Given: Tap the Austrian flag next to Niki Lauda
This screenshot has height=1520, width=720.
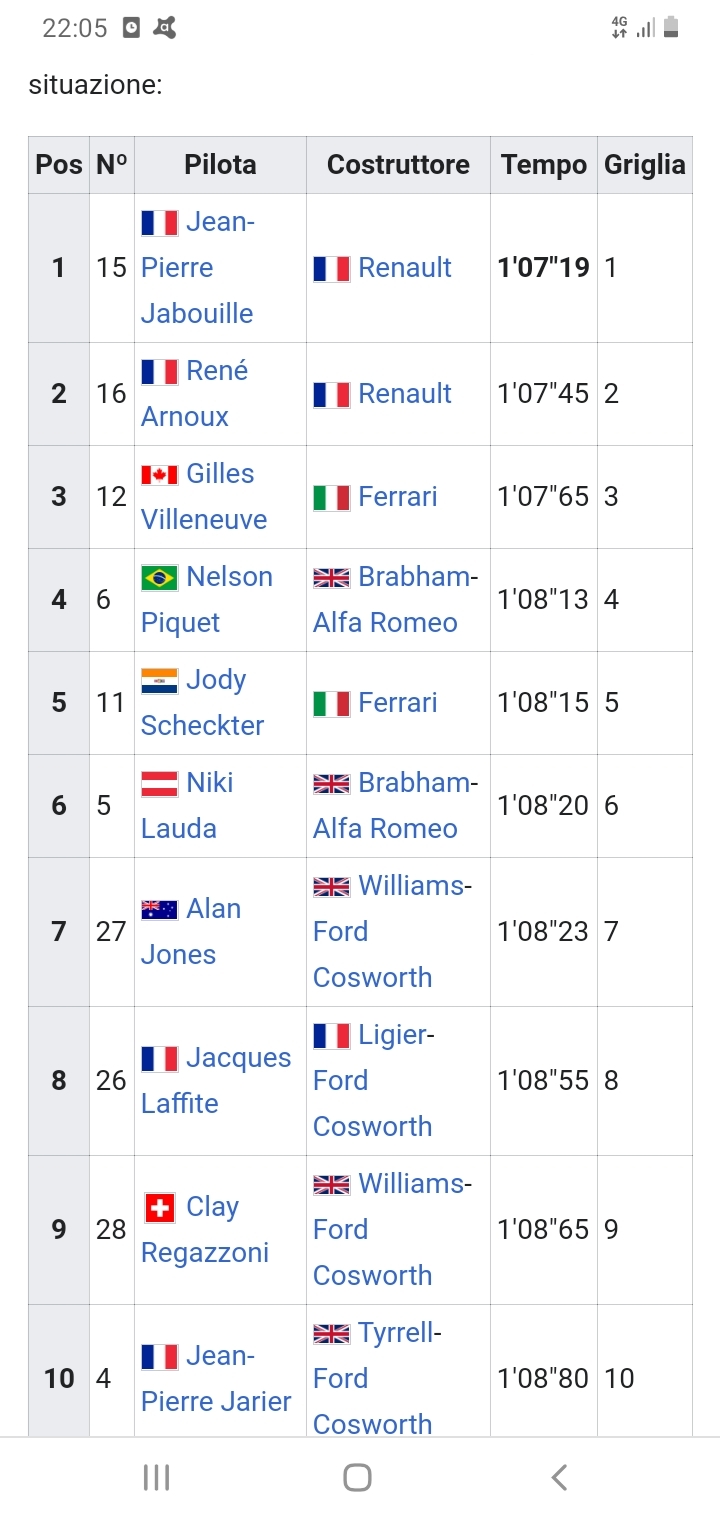Looking at the screenshot, I should pyautogui.click(x=159, y=783).
